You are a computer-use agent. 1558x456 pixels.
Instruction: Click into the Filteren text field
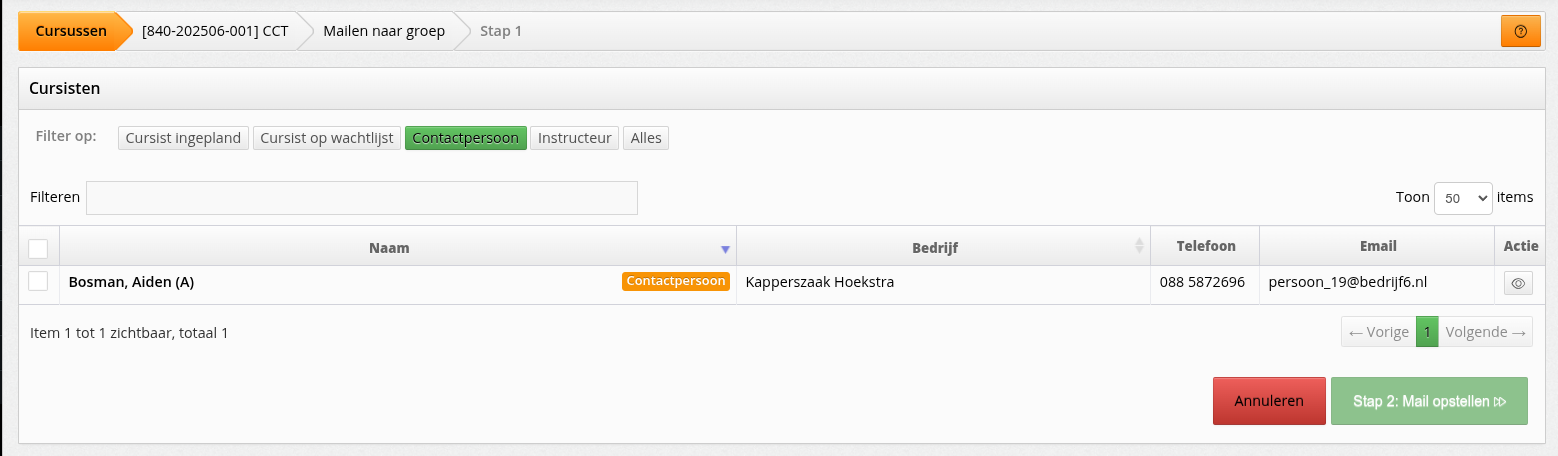[x=362, y=198]
